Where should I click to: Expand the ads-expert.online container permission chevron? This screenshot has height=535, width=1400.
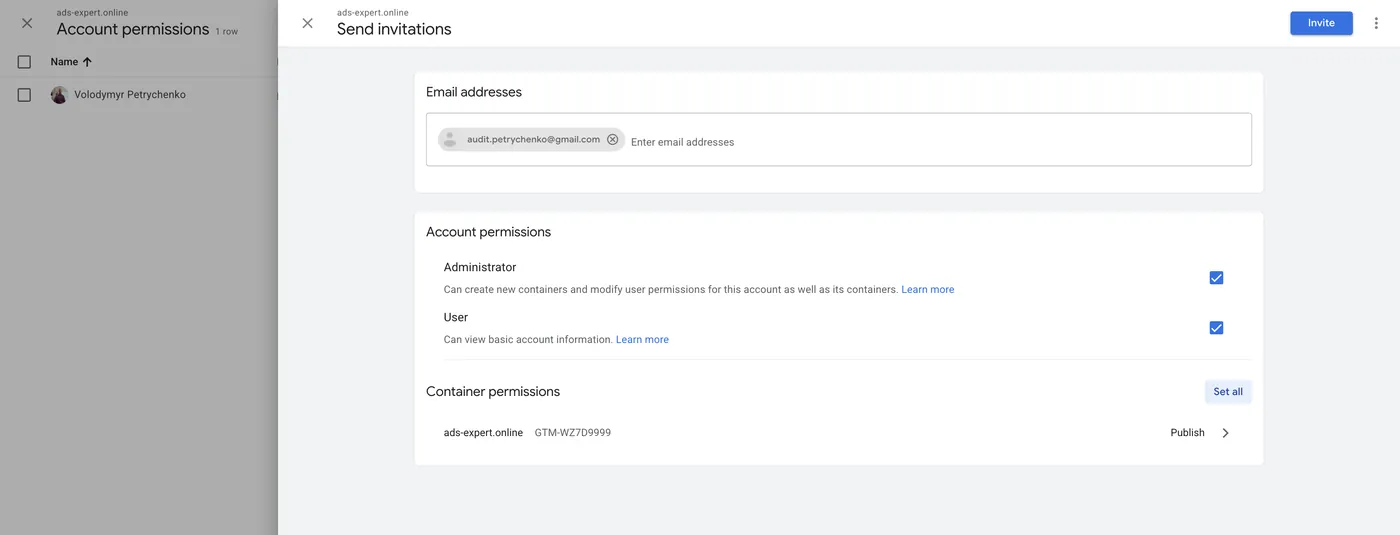(x=1226, y=433)
